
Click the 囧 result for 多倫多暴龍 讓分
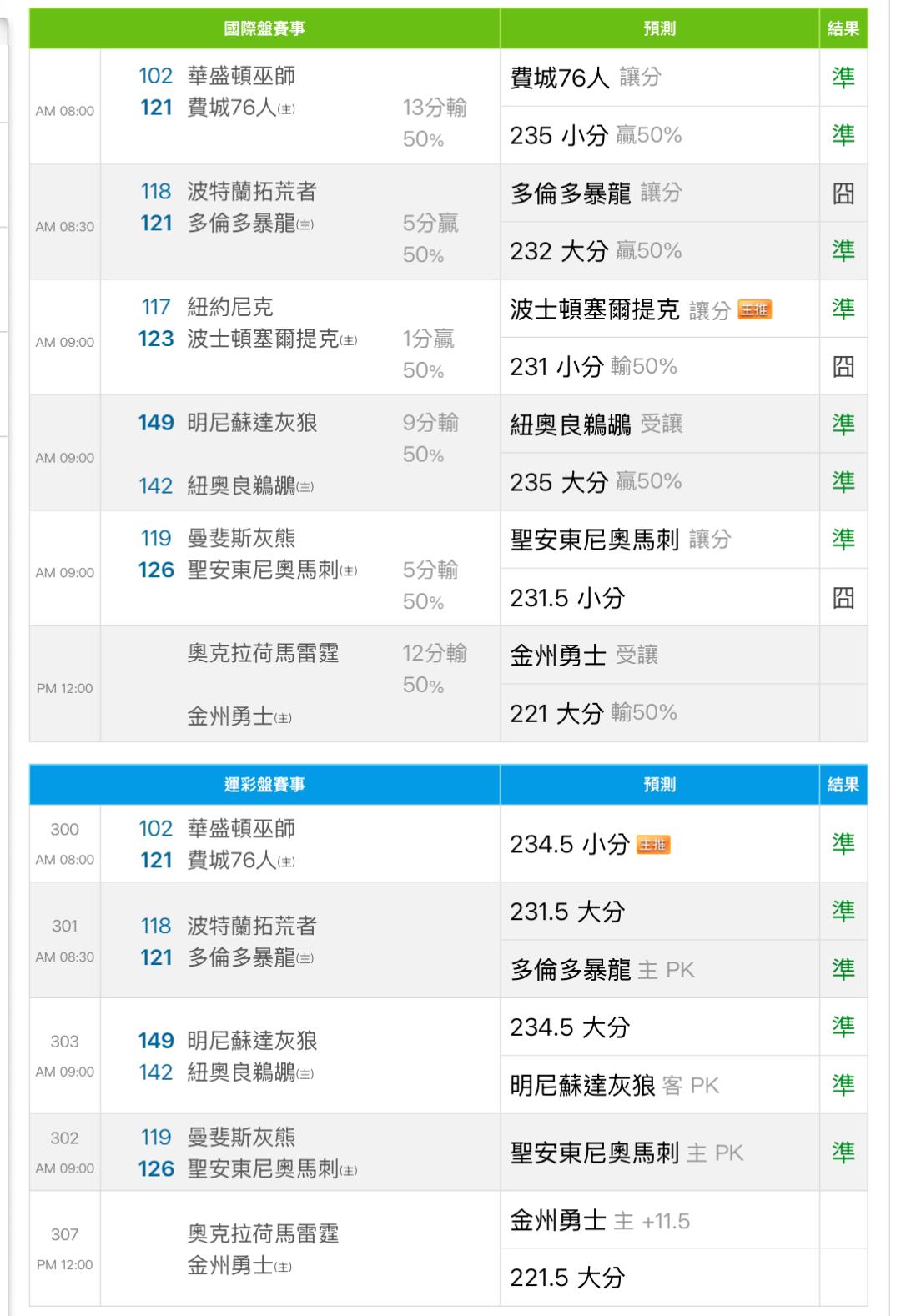[x=843, y=193]
